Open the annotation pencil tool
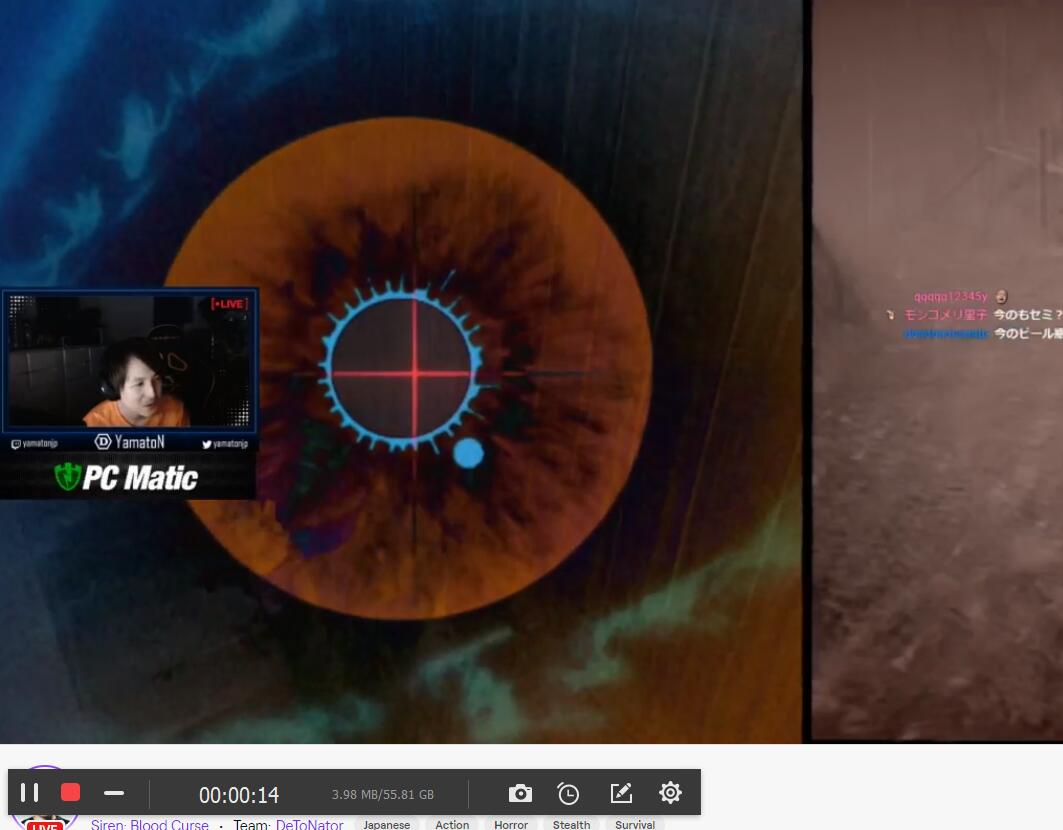 pyautogui.click(x=621, y=793)
